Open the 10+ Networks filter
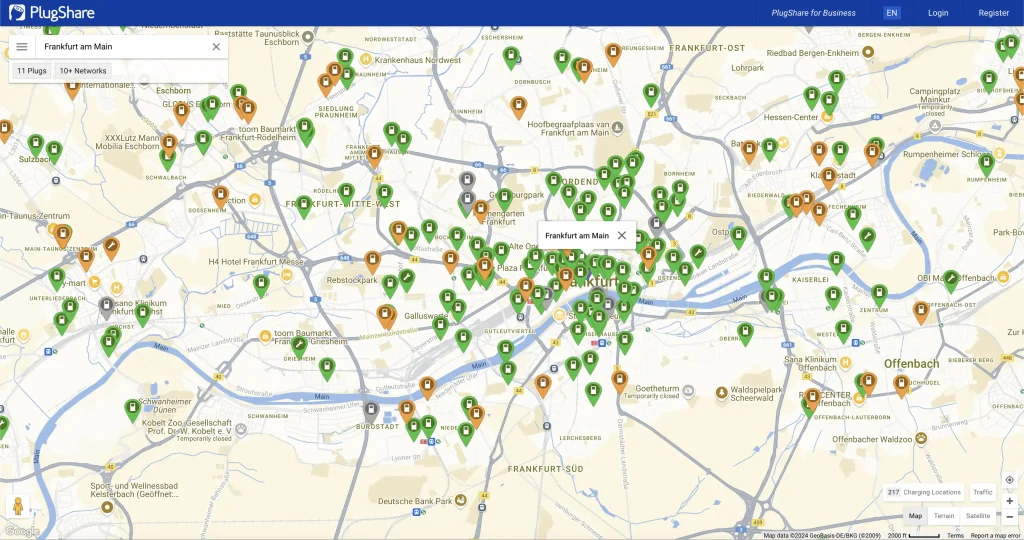1024x540 pixels. coord(83,71)
